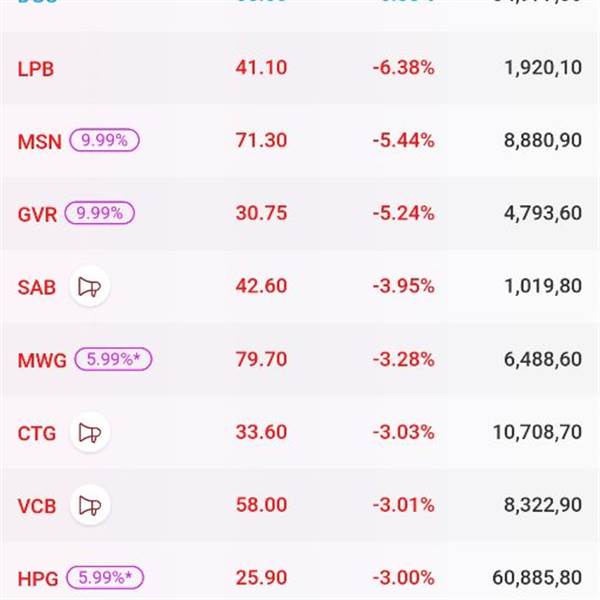This screenshot has height=600, width=600.
Task: Open the VCB stock ticker
Action: (37, 505)
